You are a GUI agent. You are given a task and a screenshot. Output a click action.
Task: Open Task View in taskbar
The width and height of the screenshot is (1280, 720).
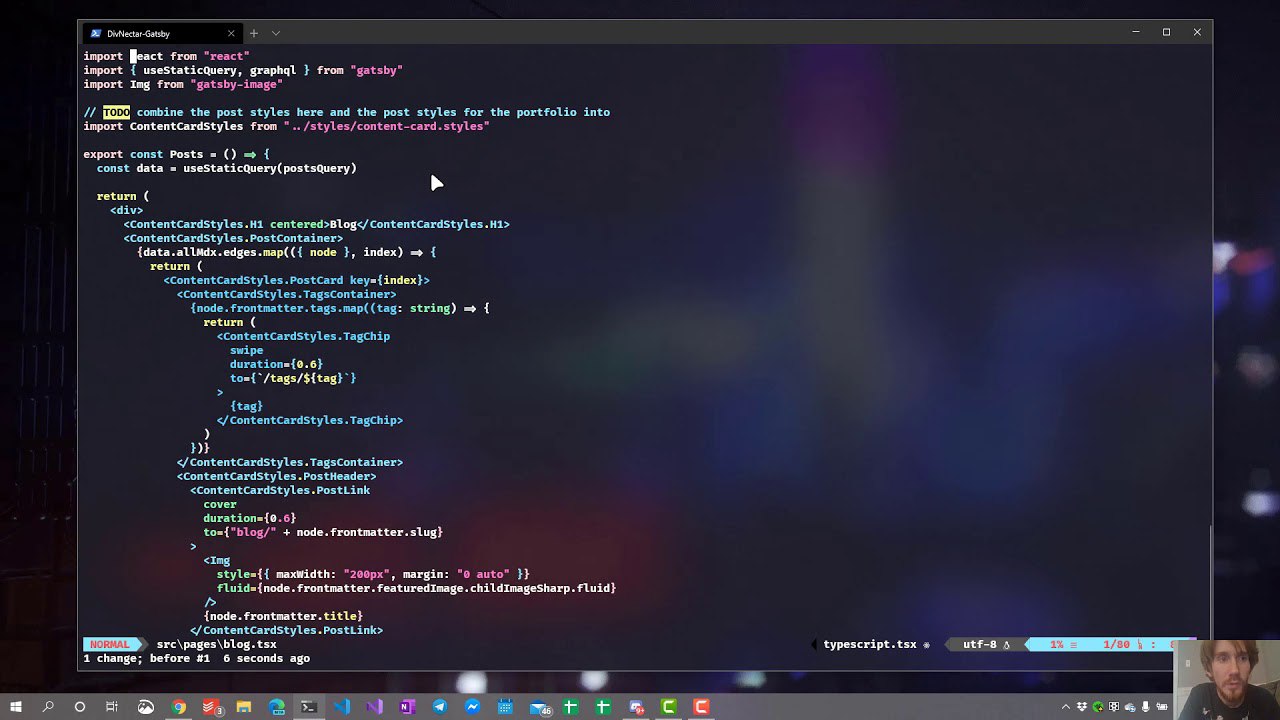[x=112, y=707]
